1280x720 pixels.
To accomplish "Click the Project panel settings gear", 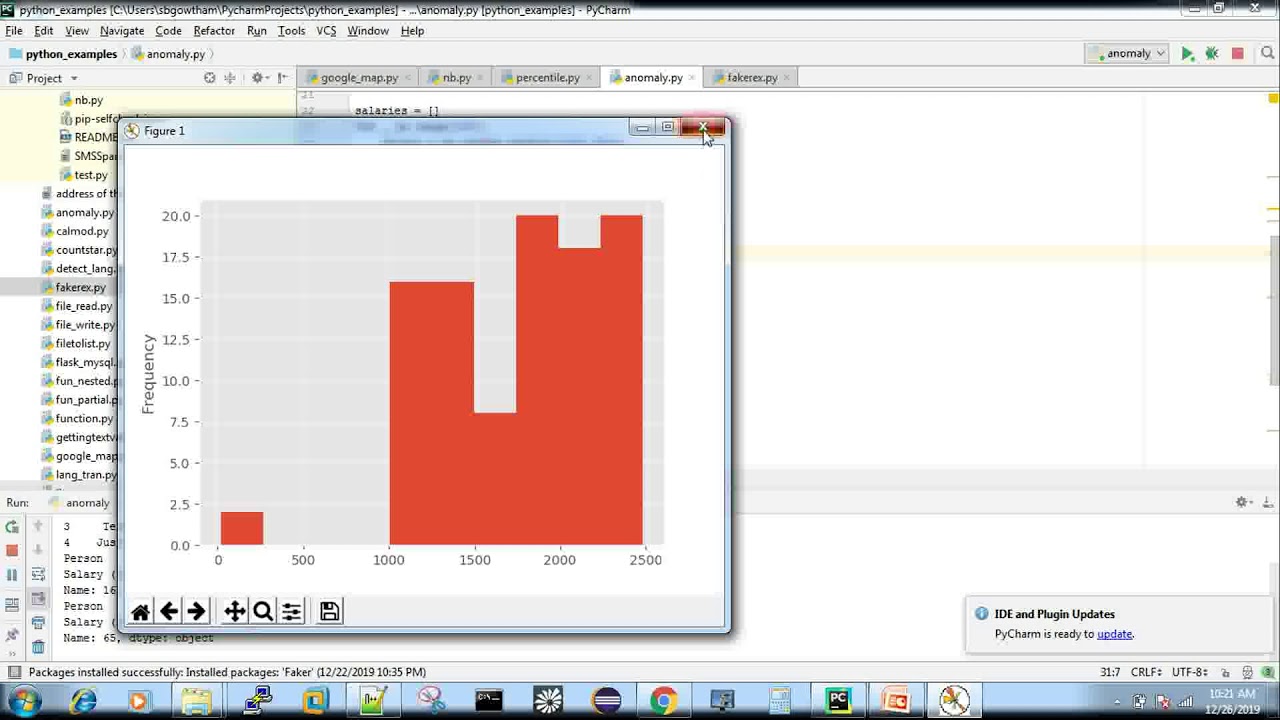I will 257,78.
